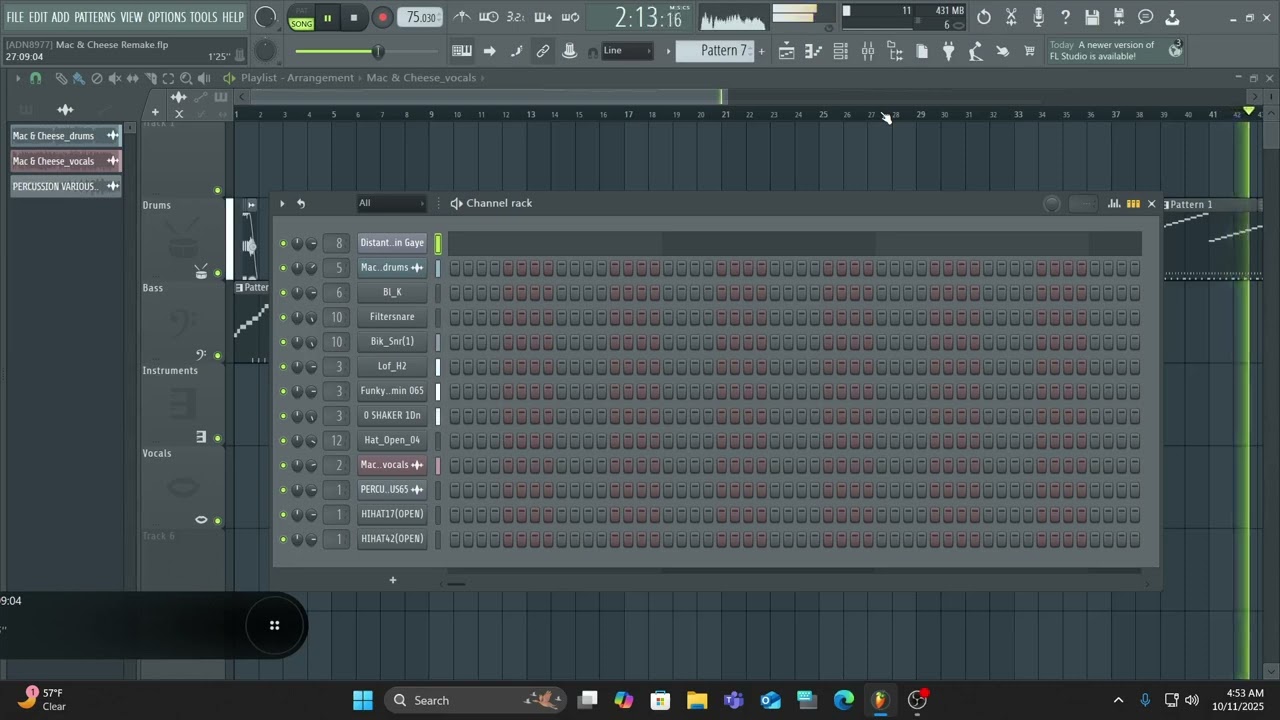Open the help question mark icon
1280x720 pixels.
point(1065,17)
